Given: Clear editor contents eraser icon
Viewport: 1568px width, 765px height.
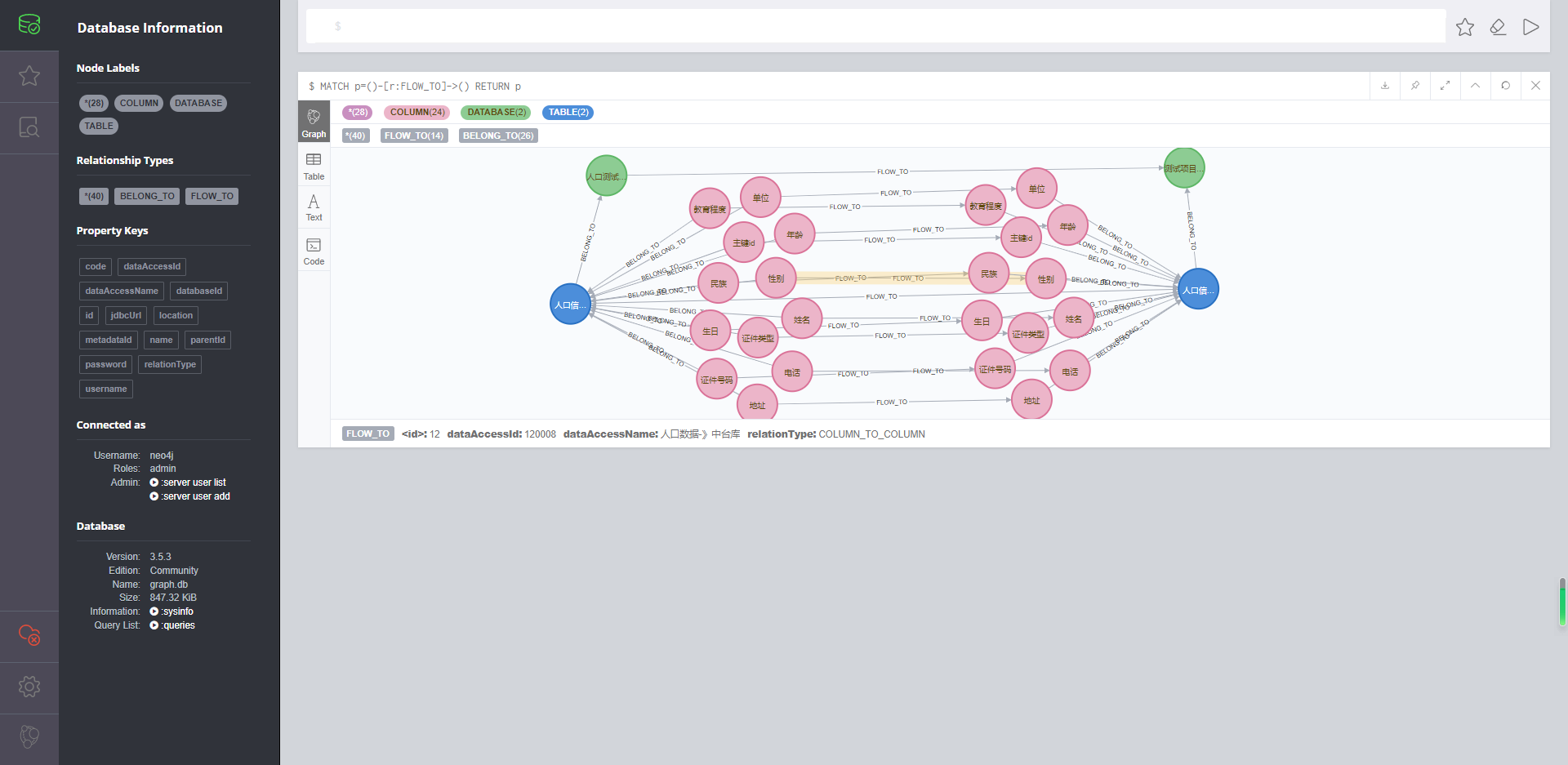Looking at the screenshot, I should pos(1498,27).
